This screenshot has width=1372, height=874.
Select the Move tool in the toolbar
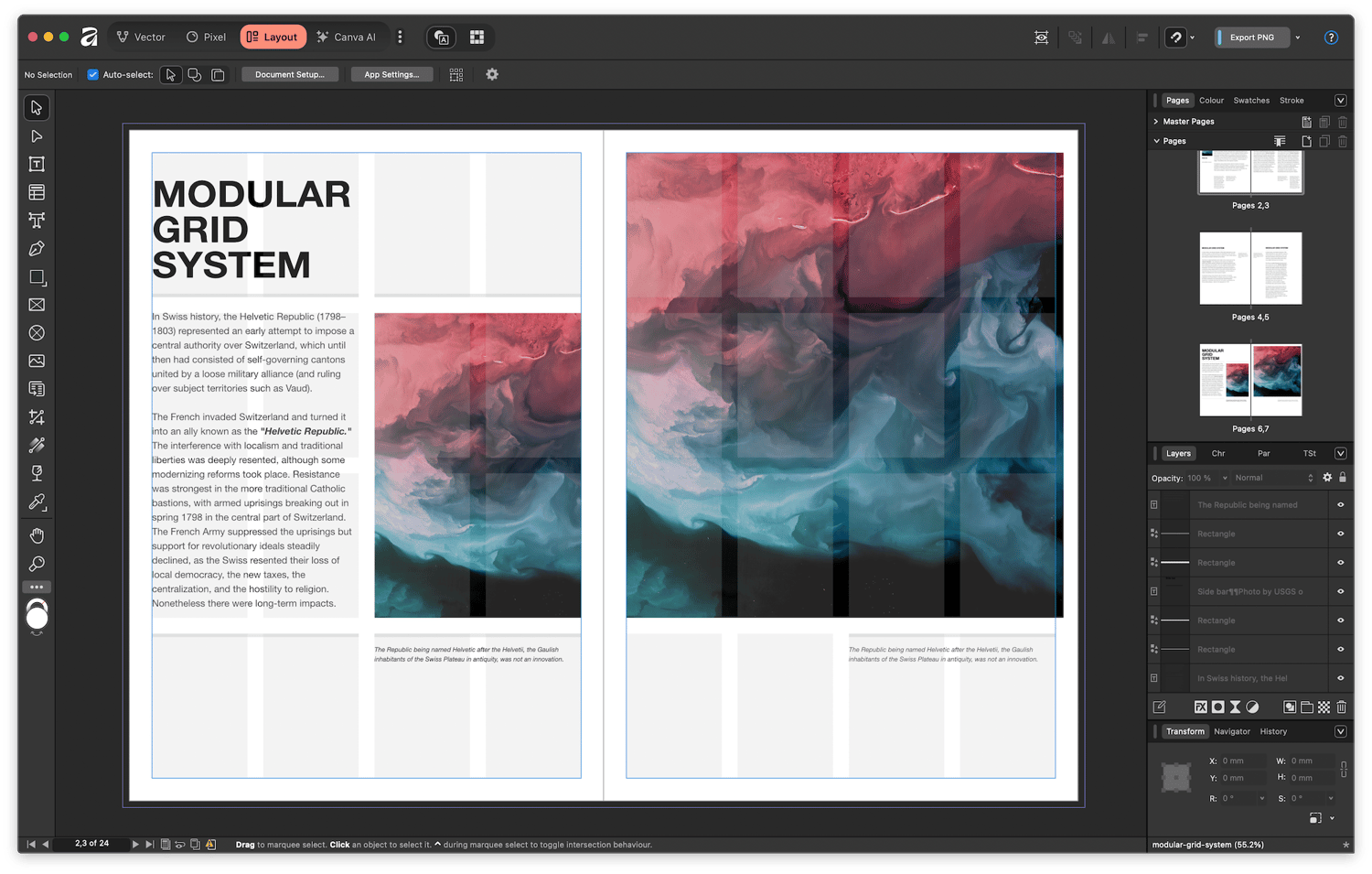37,108
